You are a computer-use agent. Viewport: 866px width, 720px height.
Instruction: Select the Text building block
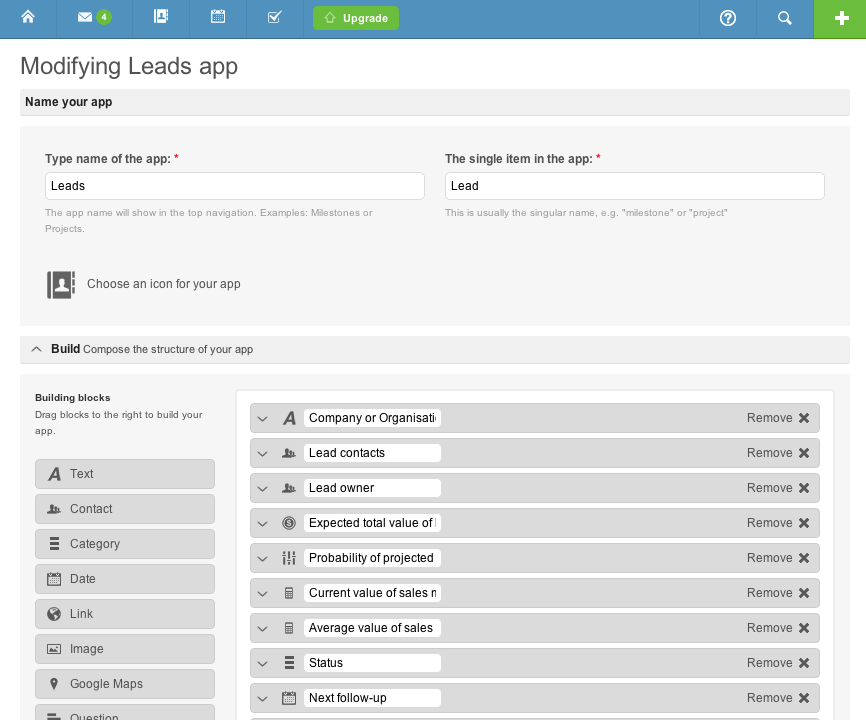click(125, 474)
